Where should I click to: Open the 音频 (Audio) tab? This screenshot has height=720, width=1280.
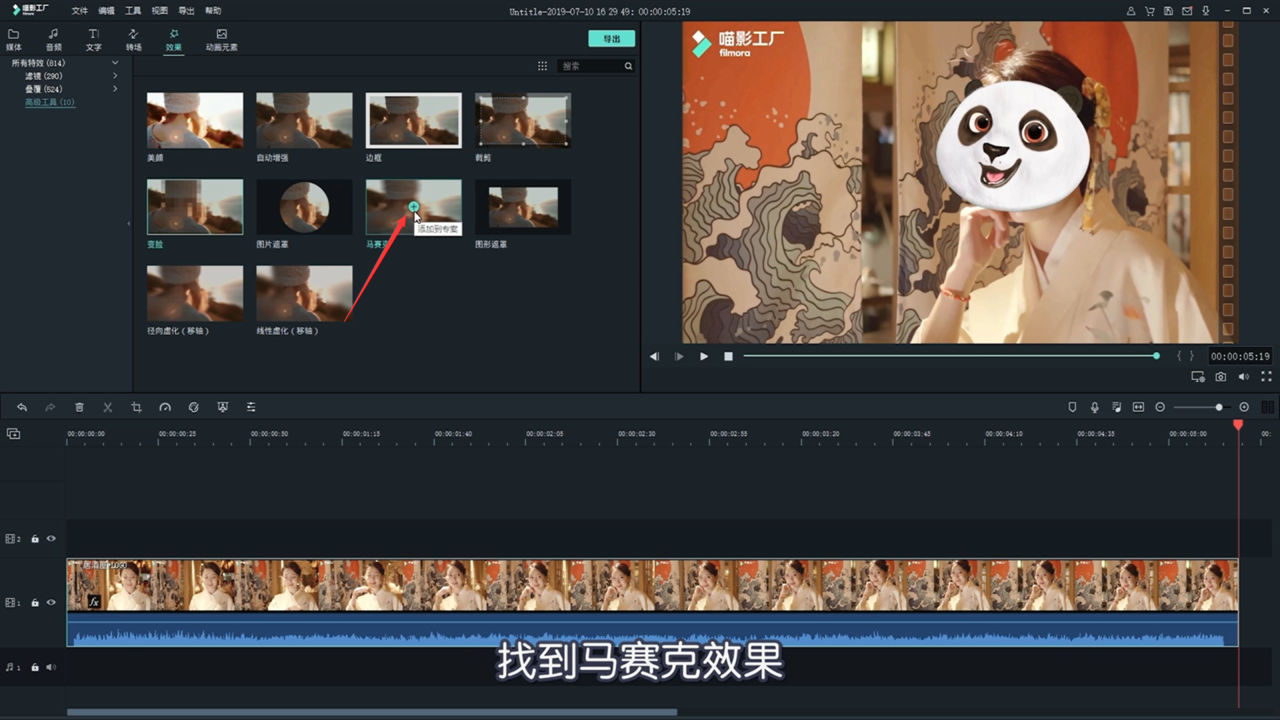click(x=53, y=40)
